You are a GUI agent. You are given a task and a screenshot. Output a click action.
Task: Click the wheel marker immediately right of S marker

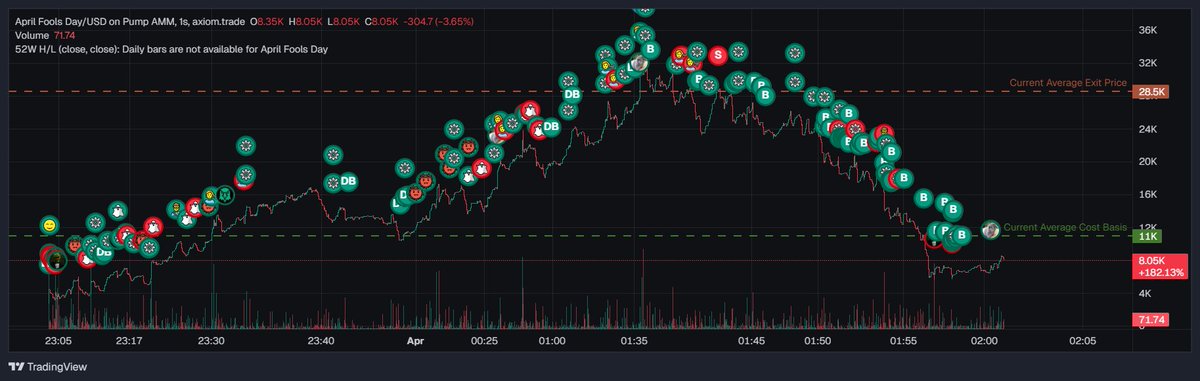tap(738, 52)
